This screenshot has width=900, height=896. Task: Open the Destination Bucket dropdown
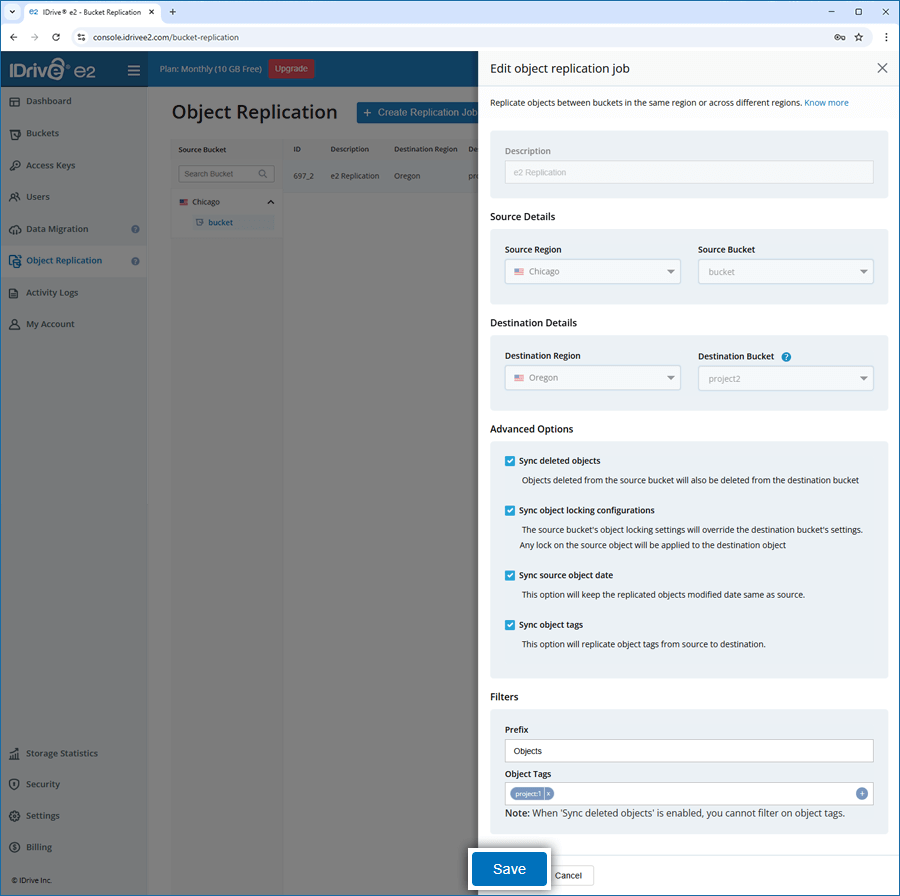coord(785,379)
